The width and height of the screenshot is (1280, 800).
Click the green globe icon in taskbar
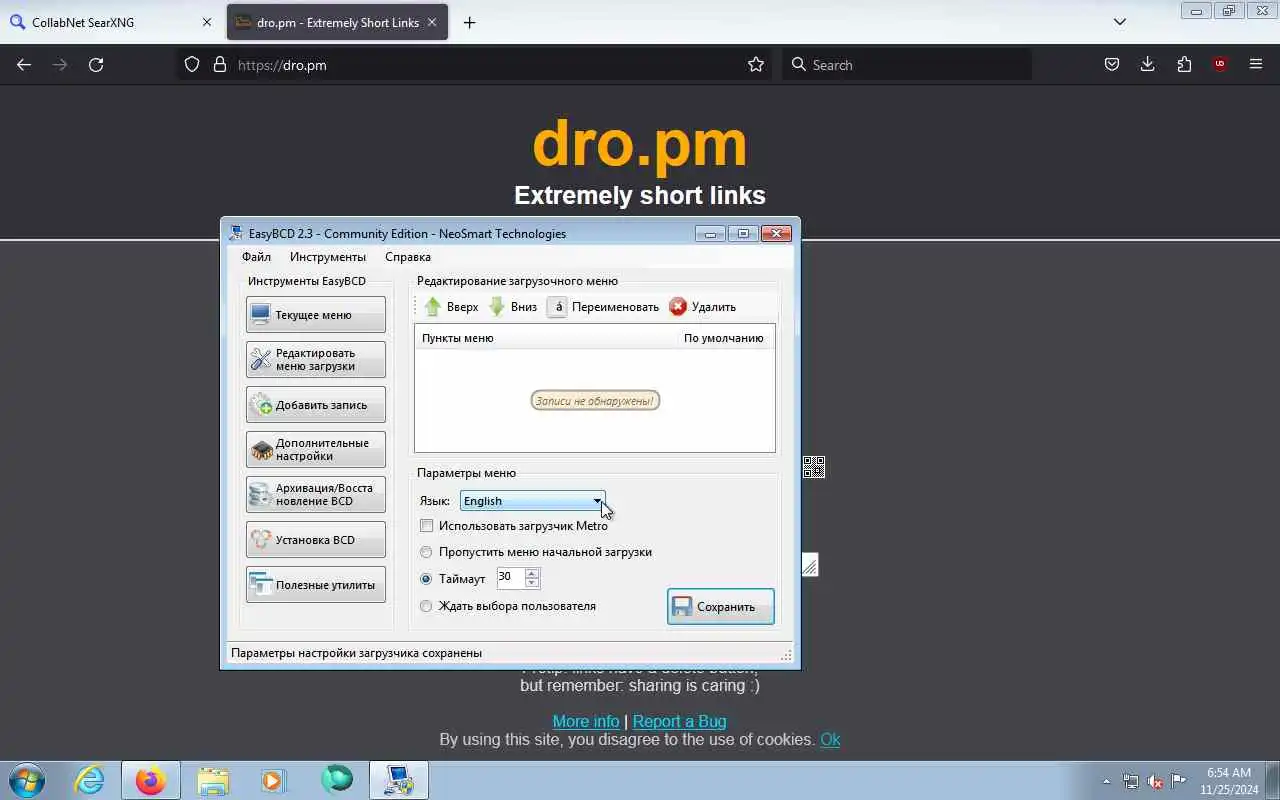coord(337,780)
